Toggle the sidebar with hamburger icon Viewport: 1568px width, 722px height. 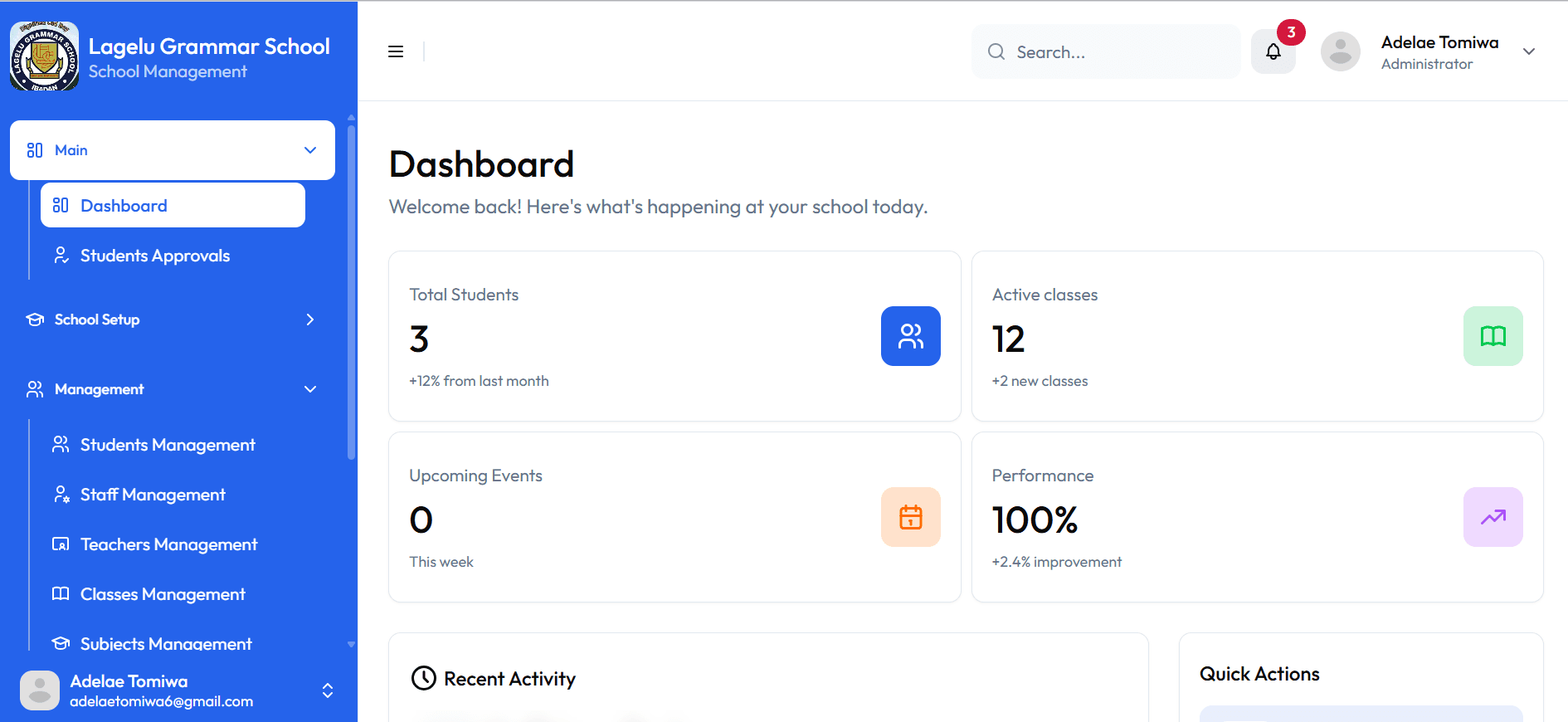click(x=396, y=51)
